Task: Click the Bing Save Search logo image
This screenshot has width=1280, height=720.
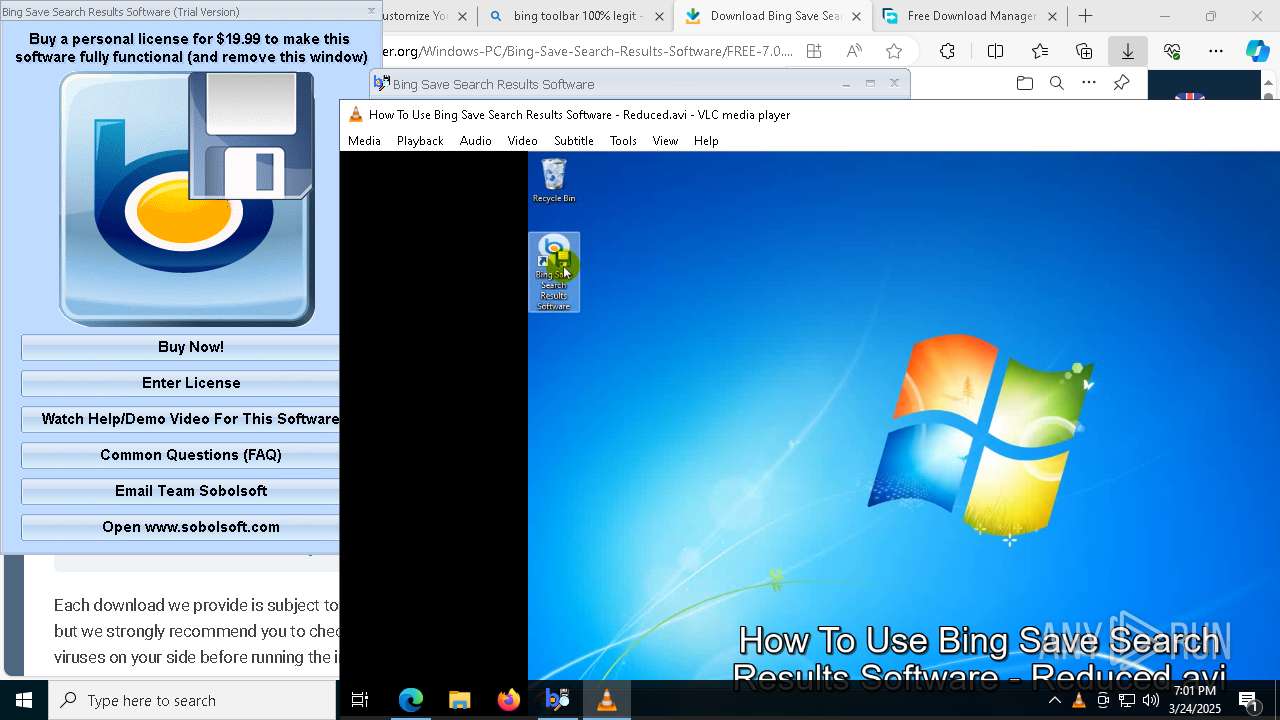Action: [187, 199]
